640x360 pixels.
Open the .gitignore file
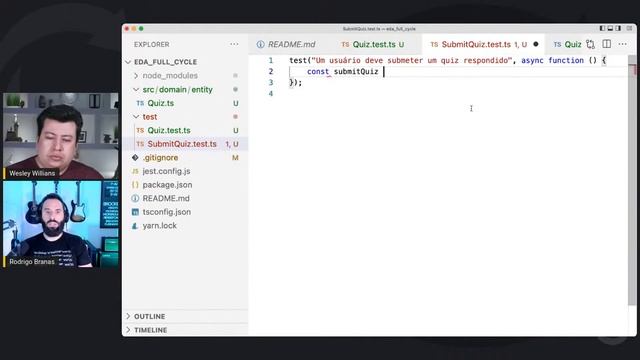tap(160, 158)
